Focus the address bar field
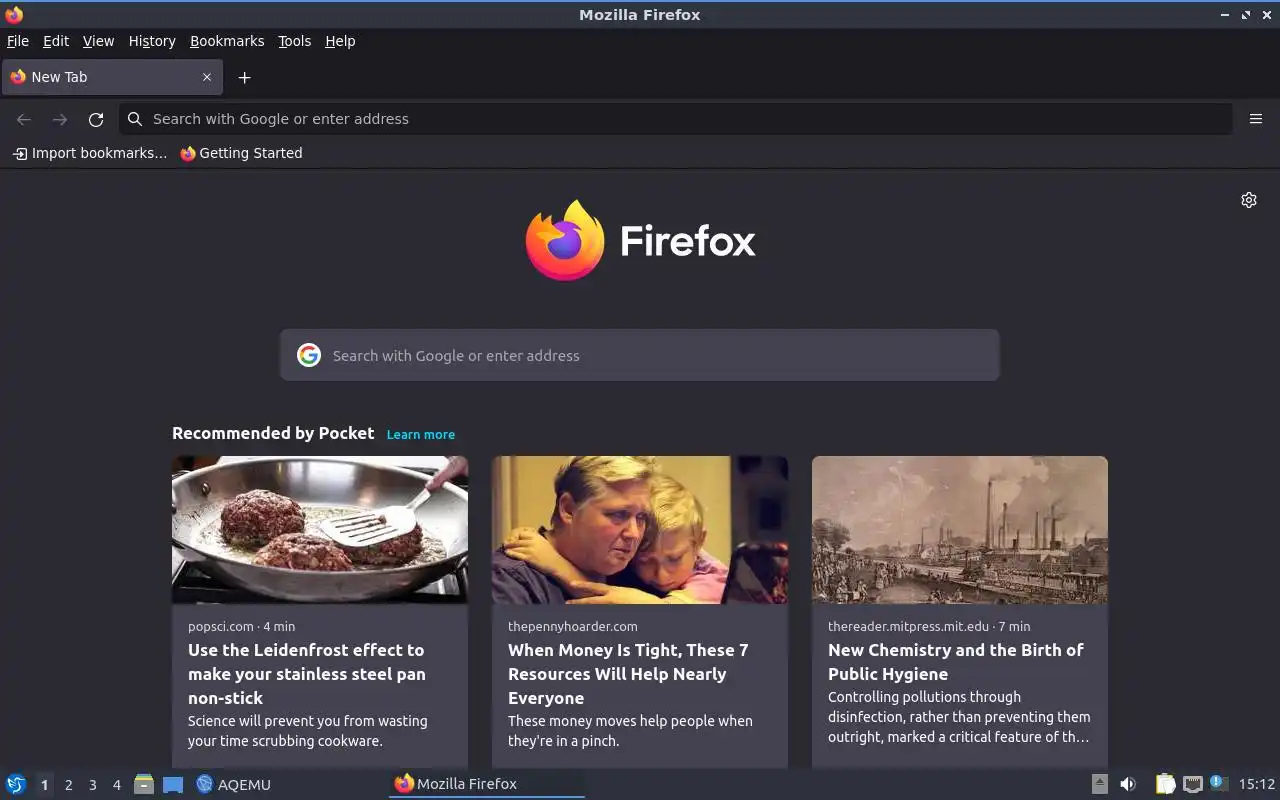The width and height of the screenshot is (1280, 800). click(x=675, y=119)
